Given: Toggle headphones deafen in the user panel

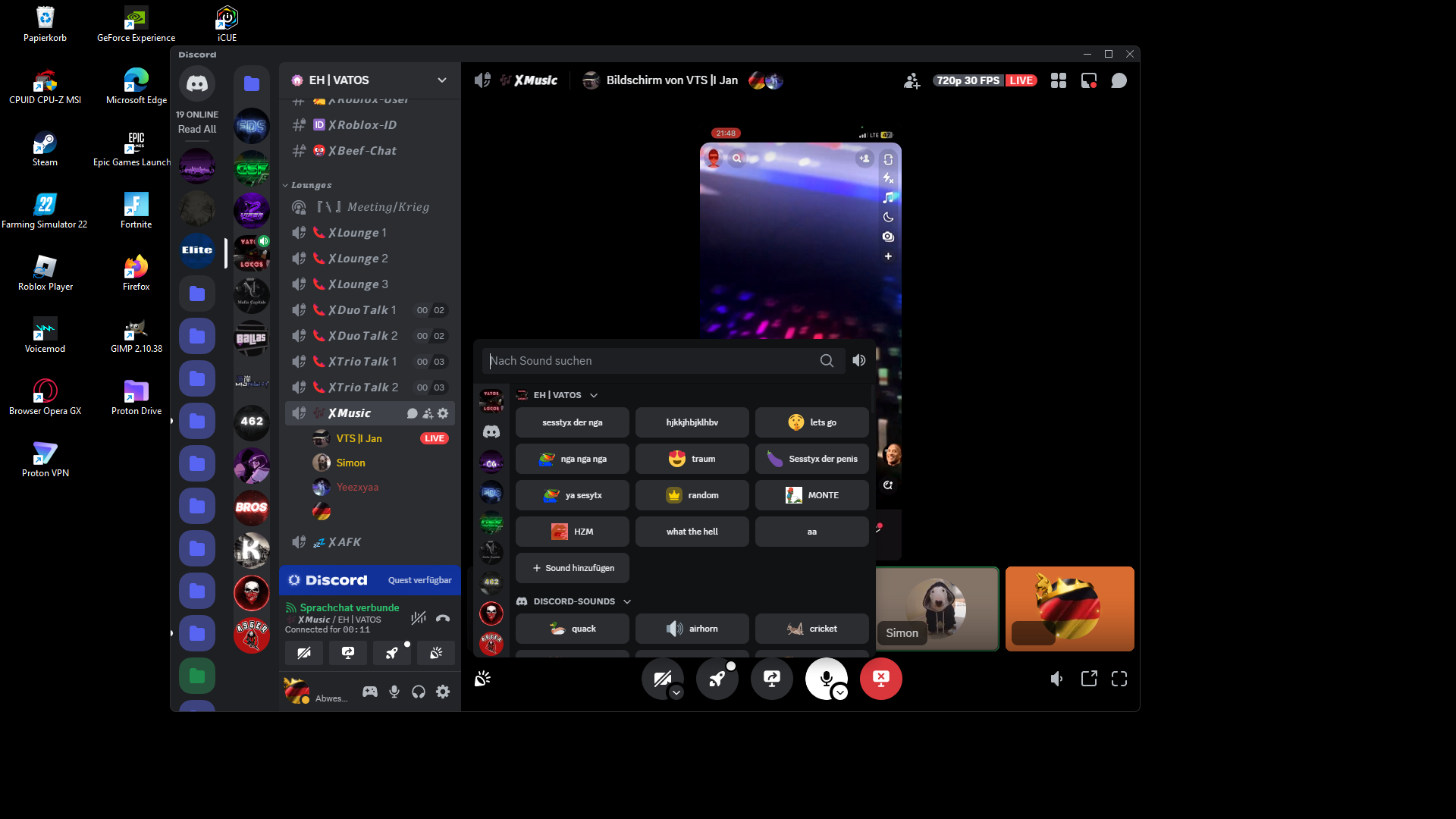Looking at the screenshot, I should (419, 692).
